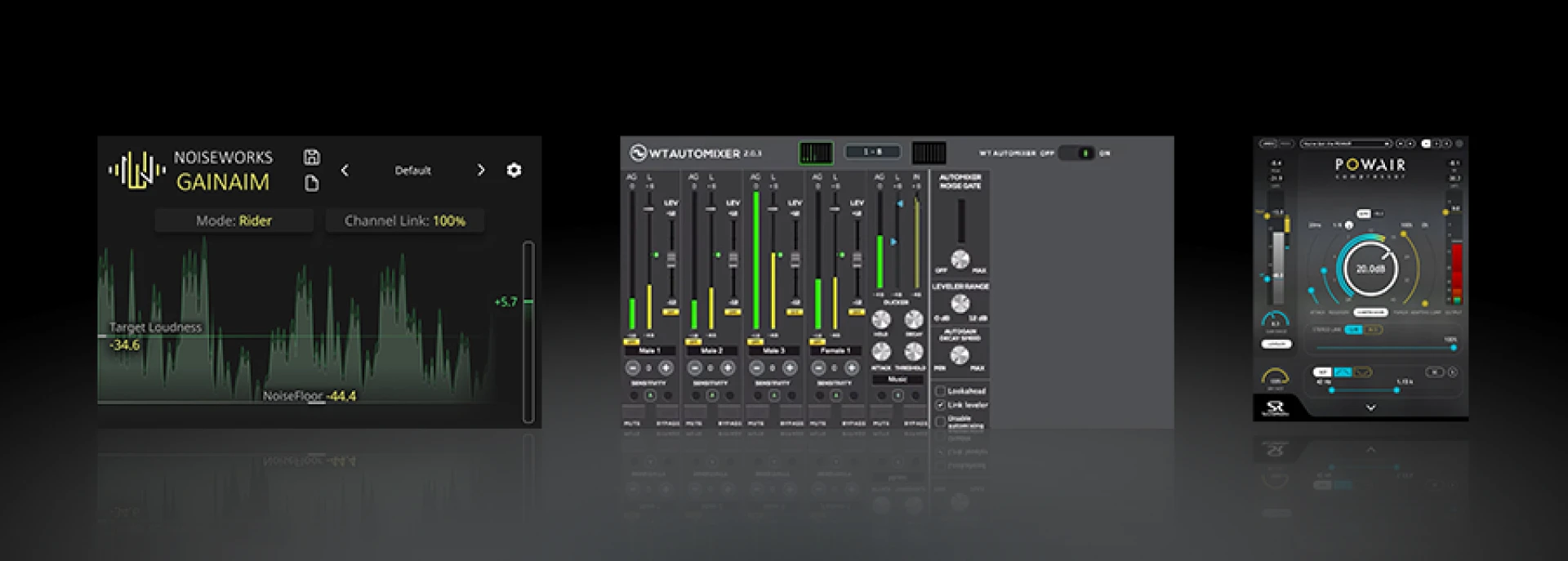The width and height of the screenshot is (1568, 561).
Task: Open GainAim settings gear
Action: [514, 170]
